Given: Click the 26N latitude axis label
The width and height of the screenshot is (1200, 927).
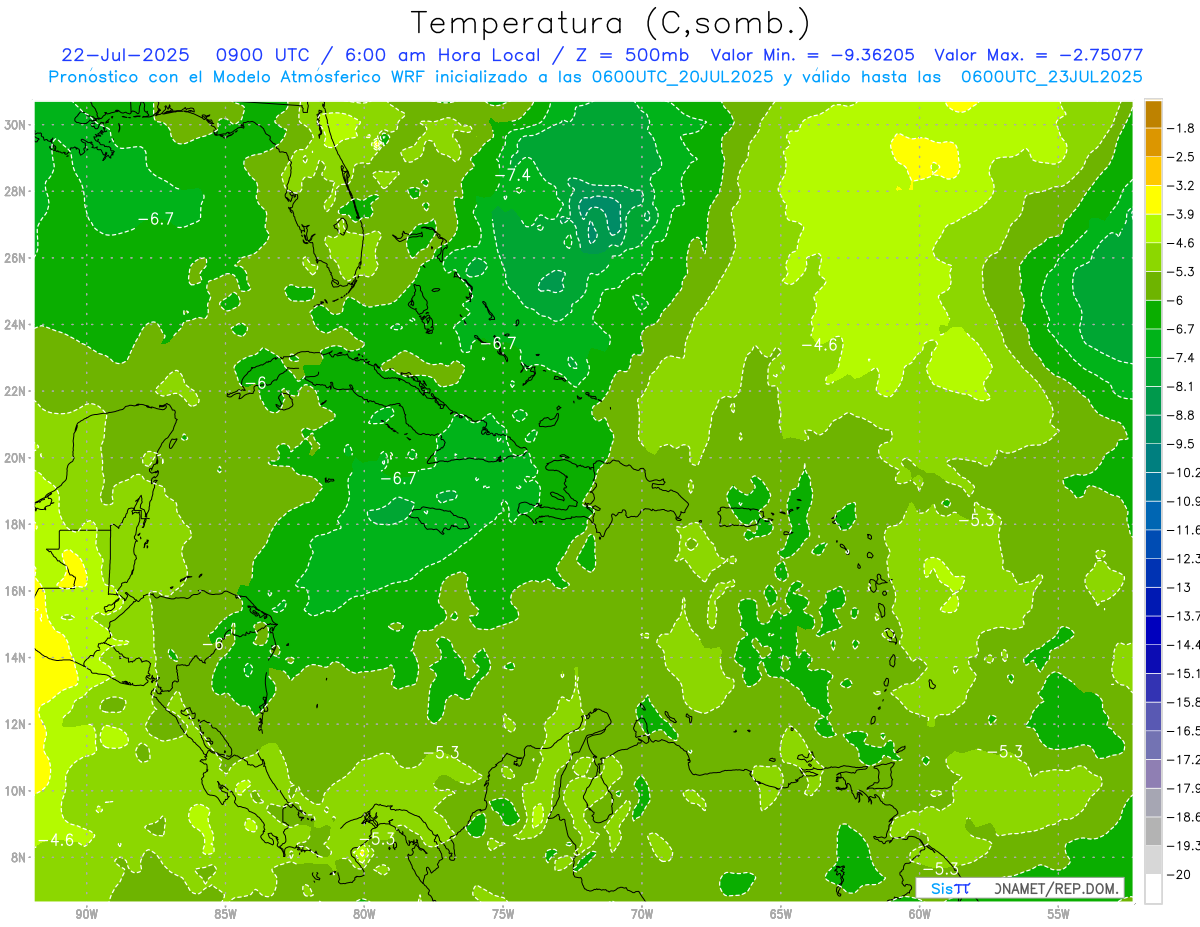Looking at the screenshot, I should coord(17,258).
